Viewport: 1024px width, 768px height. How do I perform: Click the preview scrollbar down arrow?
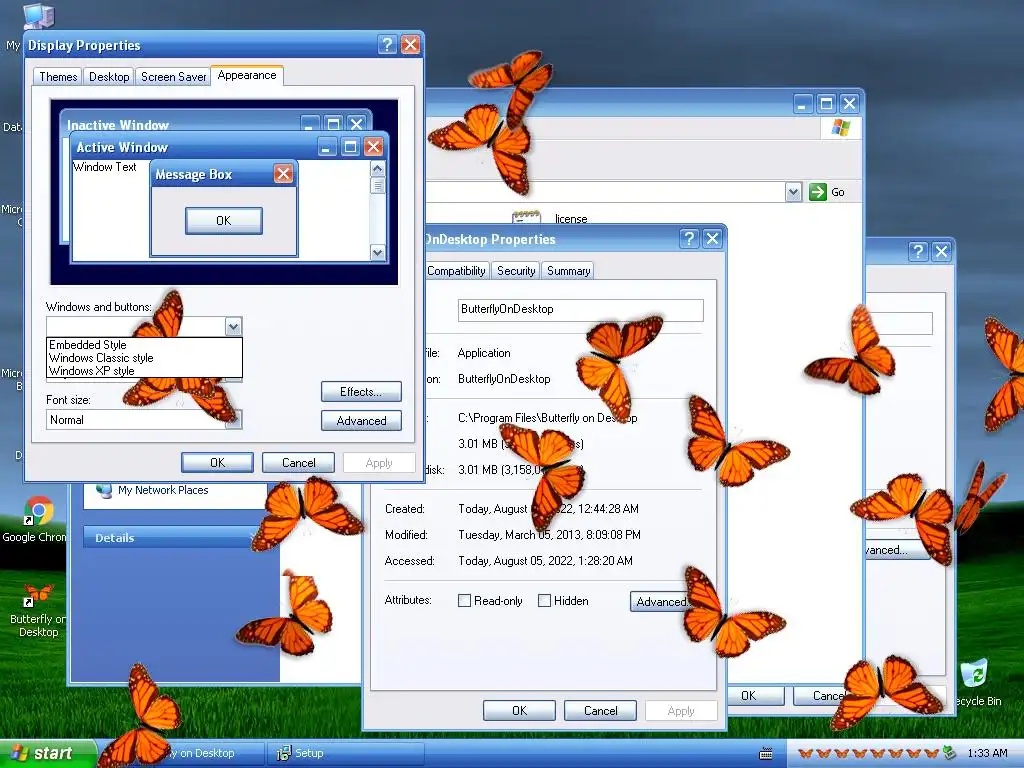377,252
